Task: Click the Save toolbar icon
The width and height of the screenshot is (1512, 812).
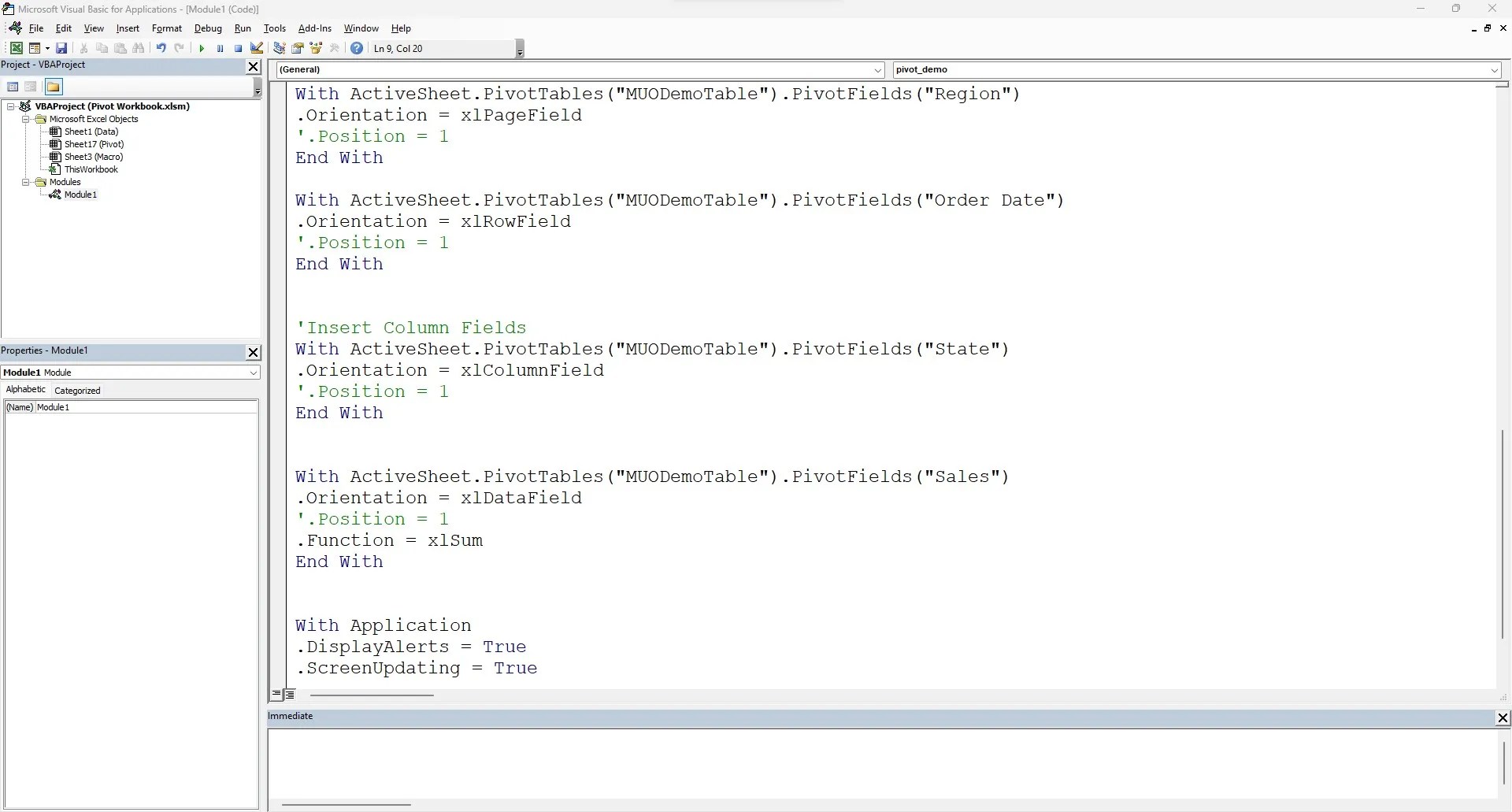Action: click(61, 48)
